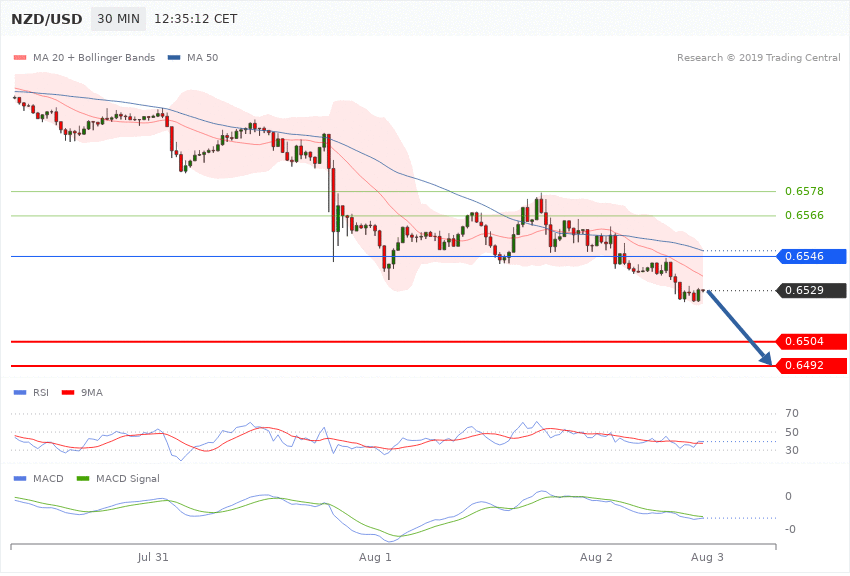The height and width of the screenshot is (576, 850).
Task: Click the MACD Signal legend label
Action: (128, 478)
